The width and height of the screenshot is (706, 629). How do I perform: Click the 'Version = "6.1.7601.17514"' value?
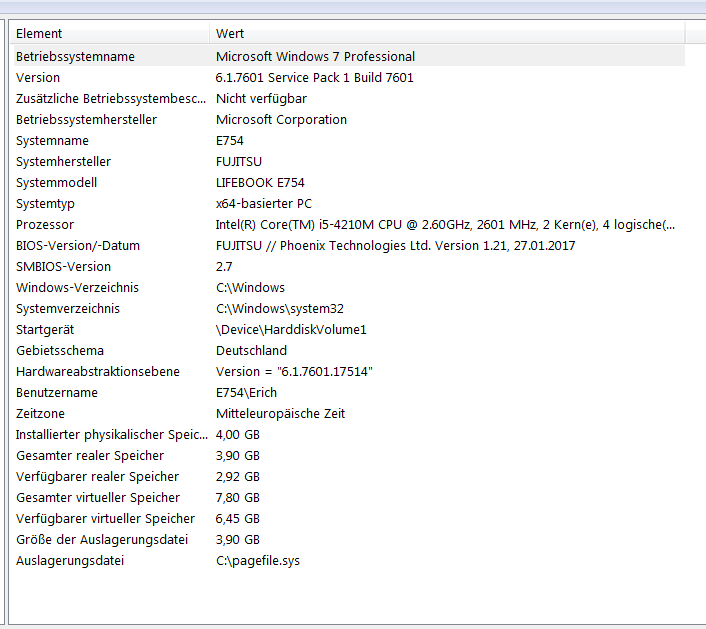click(x=294, y=372)
